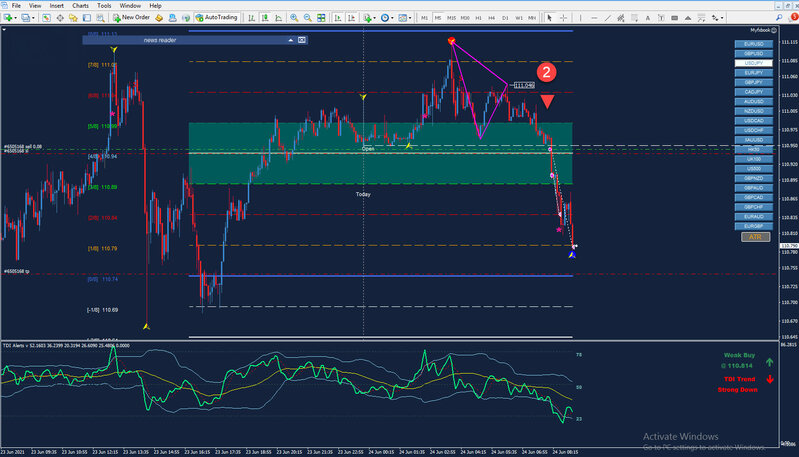Collapse the news reader panel arrow
This screenshot has height=457, width=799.
(x=290, y=40)
